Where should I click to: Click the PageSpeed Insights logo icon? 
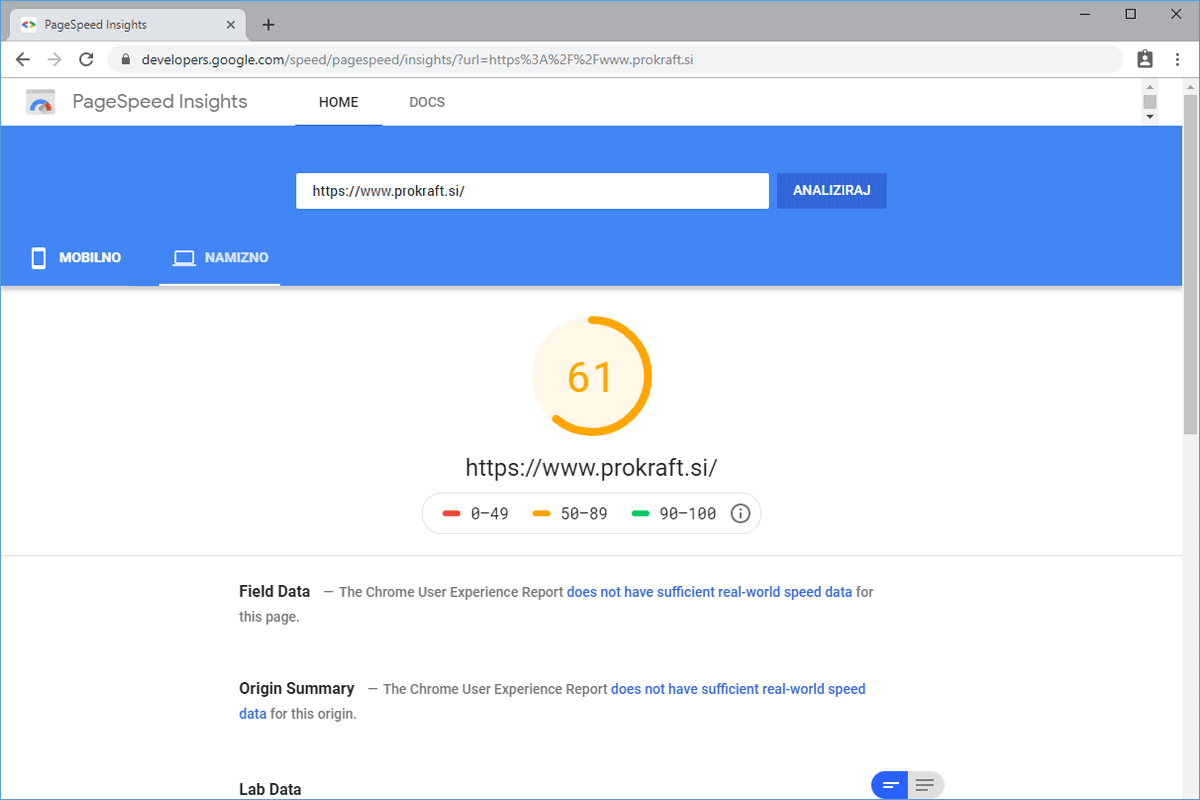41,102
